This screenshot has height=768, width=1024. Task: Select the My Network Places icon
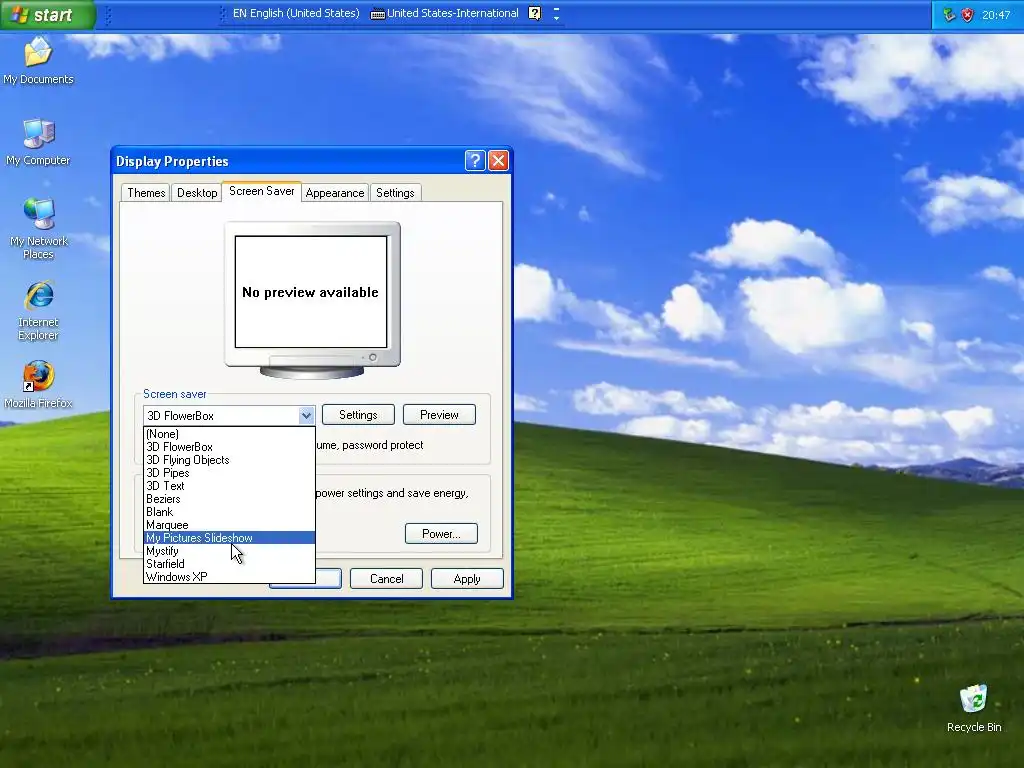pos(38,229)
